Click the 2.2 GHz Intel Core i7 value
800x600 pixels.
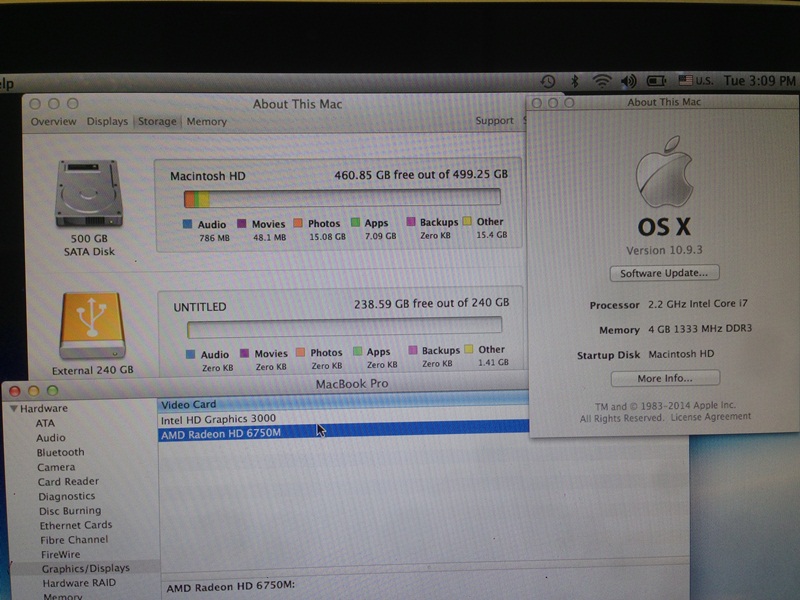coord(697,304)
